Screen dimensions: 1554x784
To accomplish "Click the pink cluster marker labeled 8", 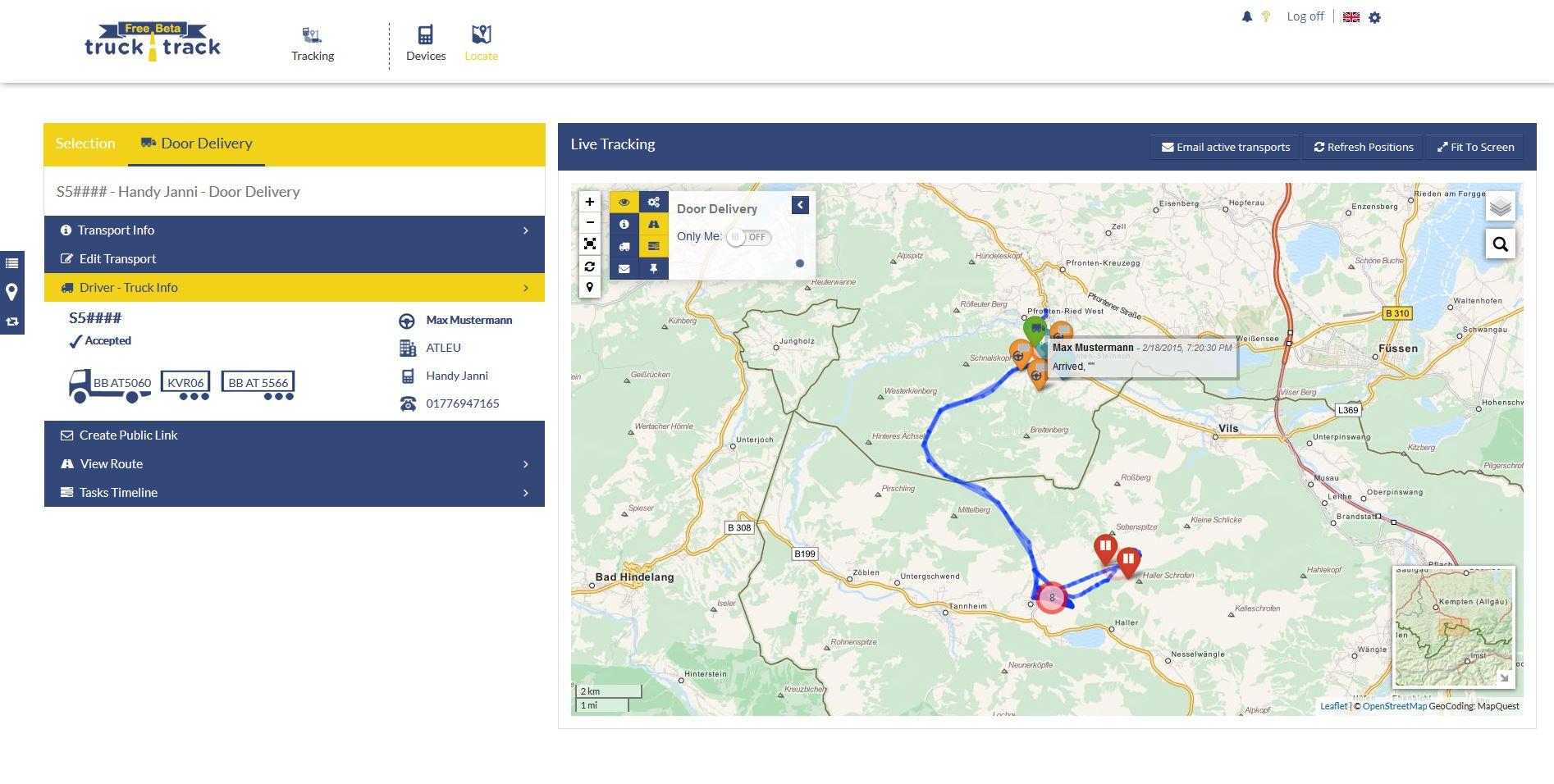I will coord(1052,598).
